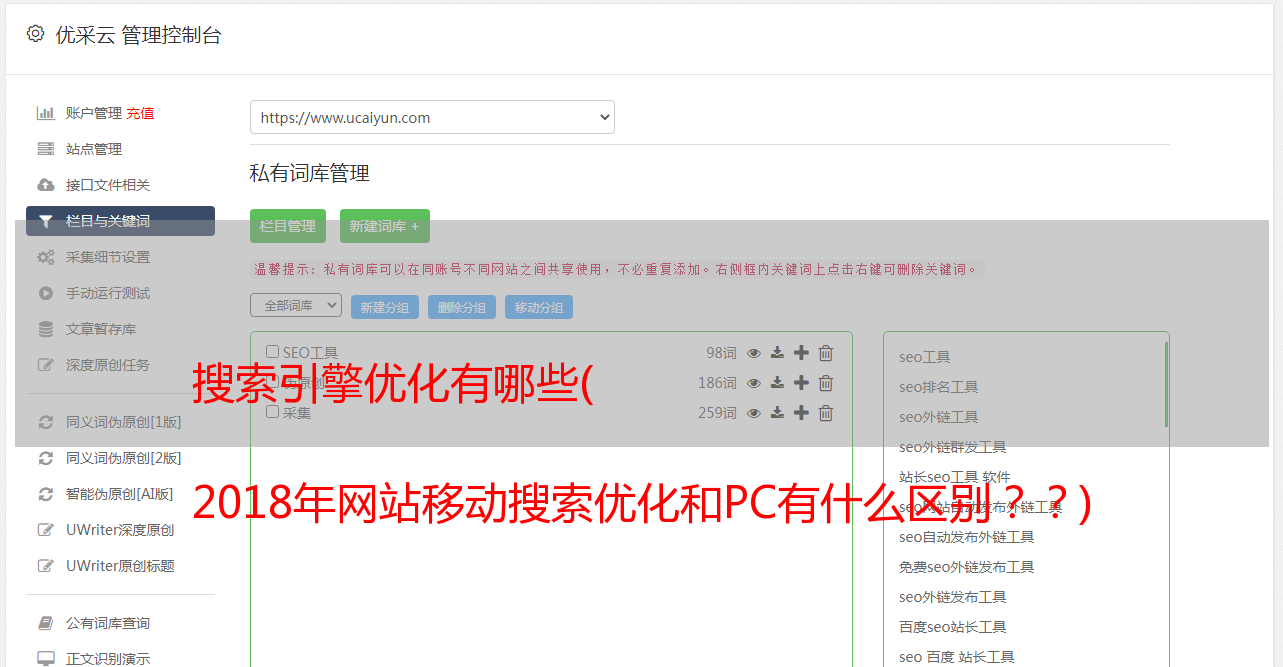1283x667 pixels.
Task: Delete the SEO工具 library with its trash icon
Action: 826,353
